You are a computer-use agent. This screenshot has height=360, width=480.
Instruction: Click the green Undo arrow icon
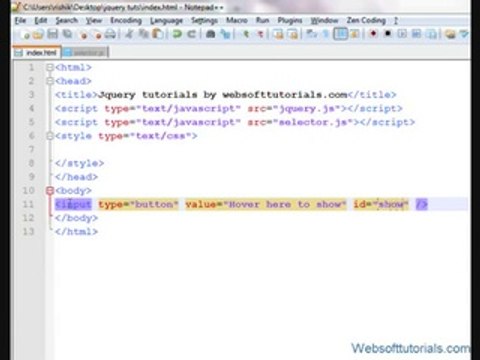click(x=177, y=34)
